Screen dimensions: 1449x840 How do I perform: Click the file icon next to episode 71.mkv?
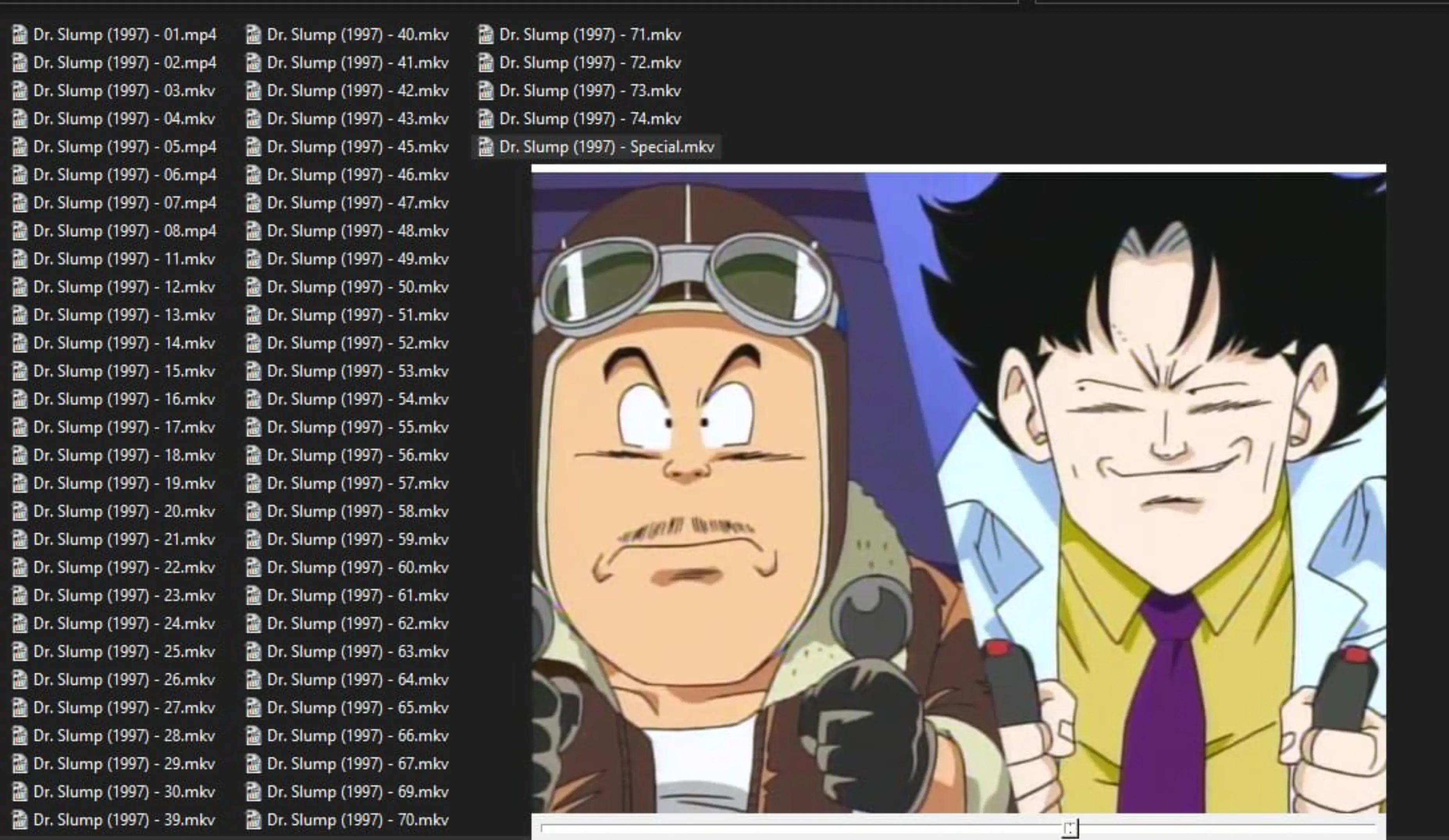click(486, 34)
